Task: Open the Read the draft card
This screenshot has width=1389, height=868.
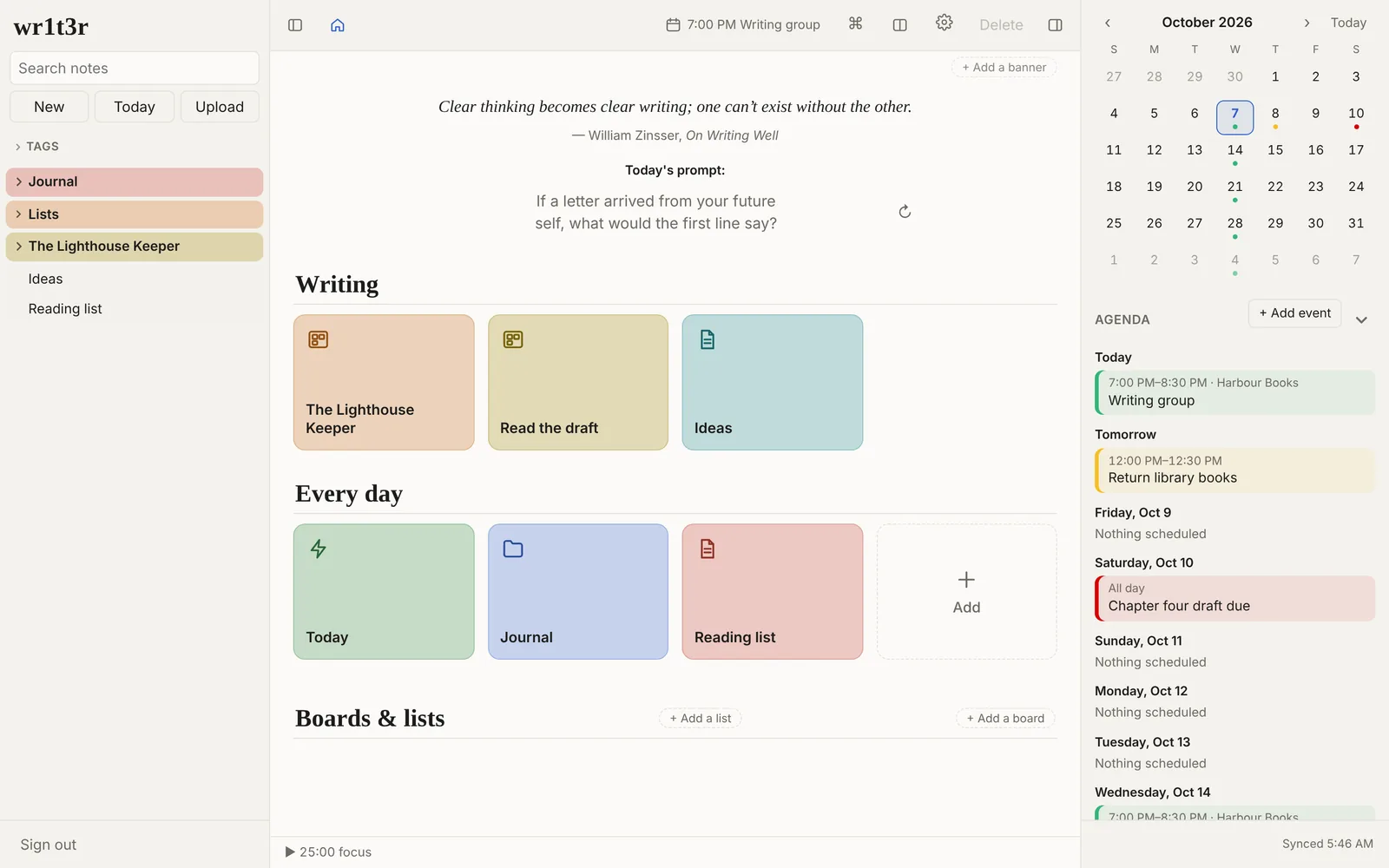Action: tap(578, 383)
